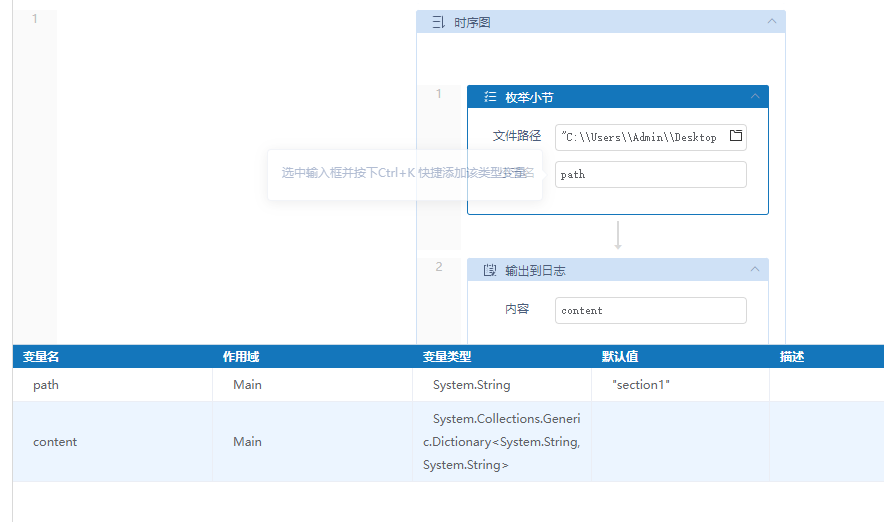Click the folder browse icon in 文件路径 field
884x522 pixels.
coord(736,137)
